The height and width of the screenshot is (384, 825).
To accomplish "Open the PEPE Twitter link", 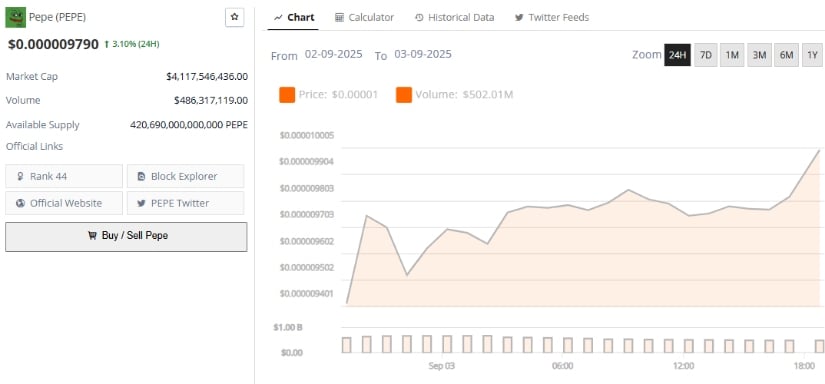I will 185,203.
